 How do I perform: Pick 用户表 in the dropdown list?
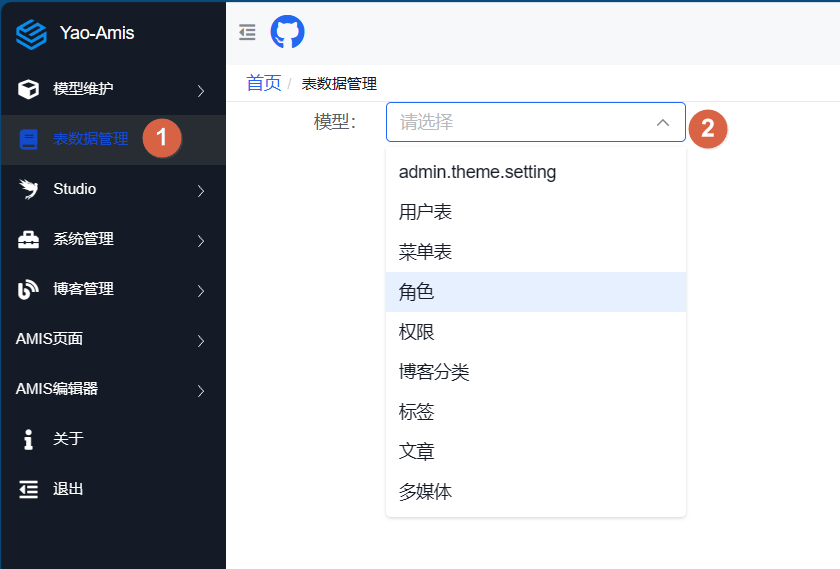pyautogui.click(x=425, y=212)
